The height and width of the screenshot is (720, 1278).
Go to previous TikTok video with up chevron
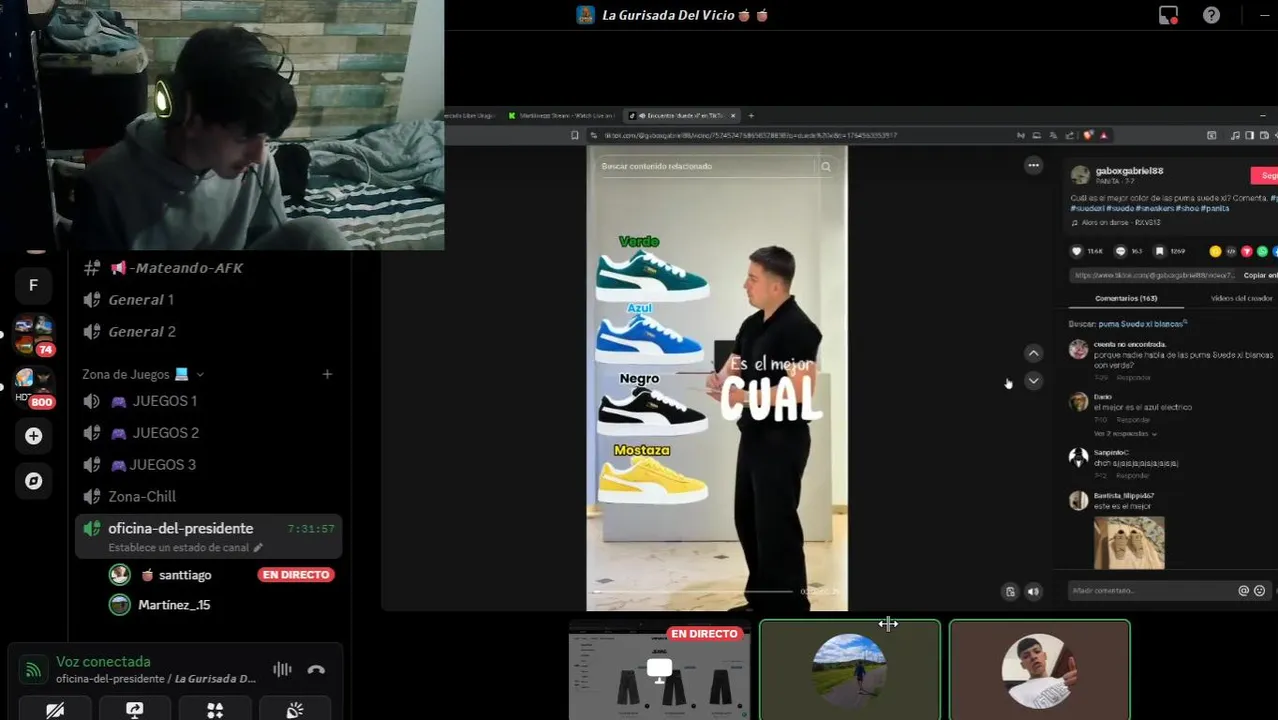pos(1034,353)
